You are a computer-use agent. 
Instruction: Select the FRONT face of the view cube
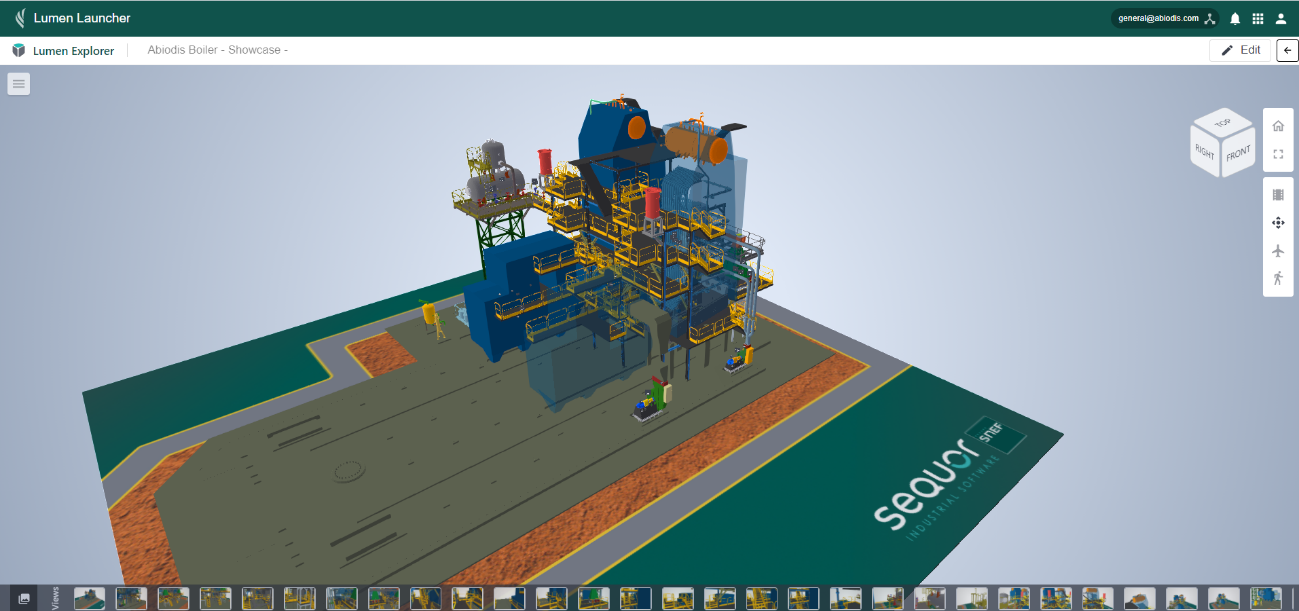(1238, 153)
